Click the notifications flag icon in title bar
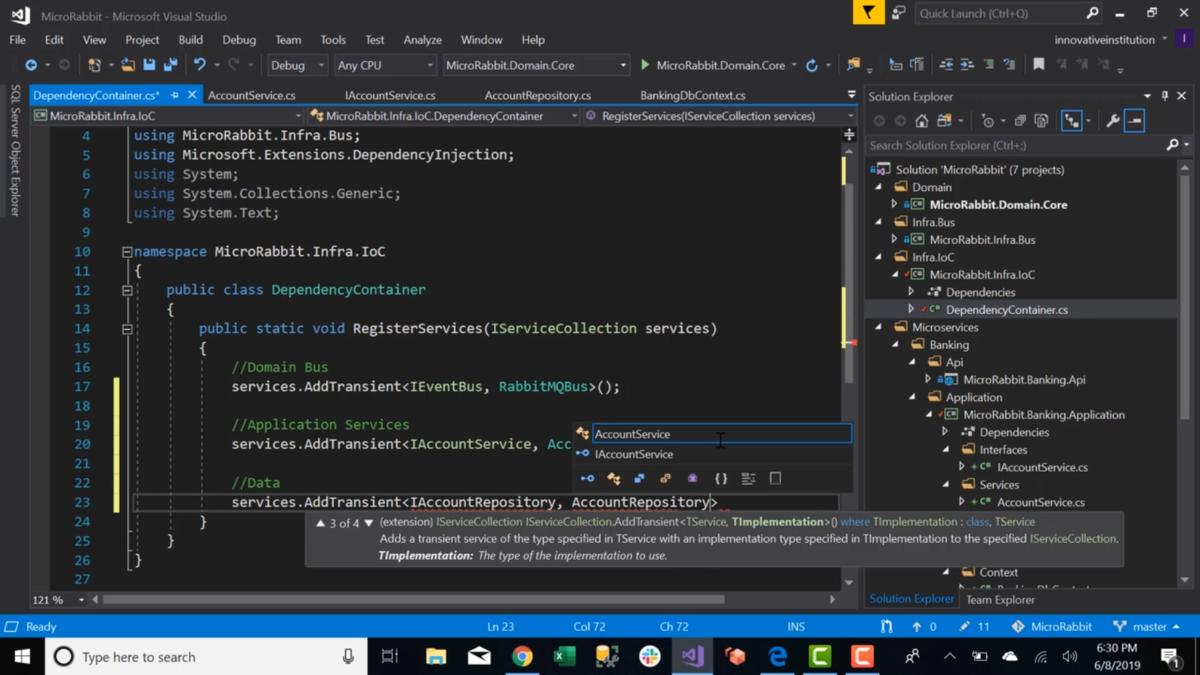This screenshot has width=1200, height=675. (x=868, y=13)
